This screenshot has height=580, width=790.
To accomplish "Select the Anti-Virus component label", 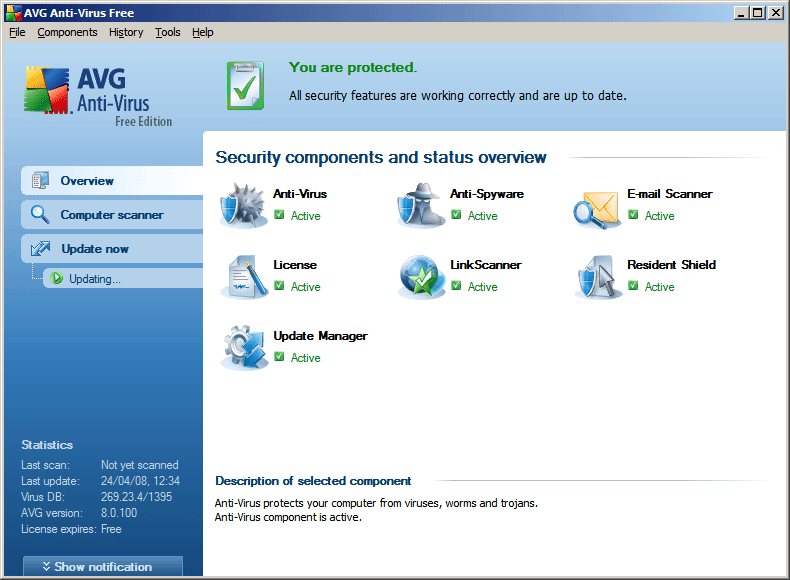I will 300,194.
